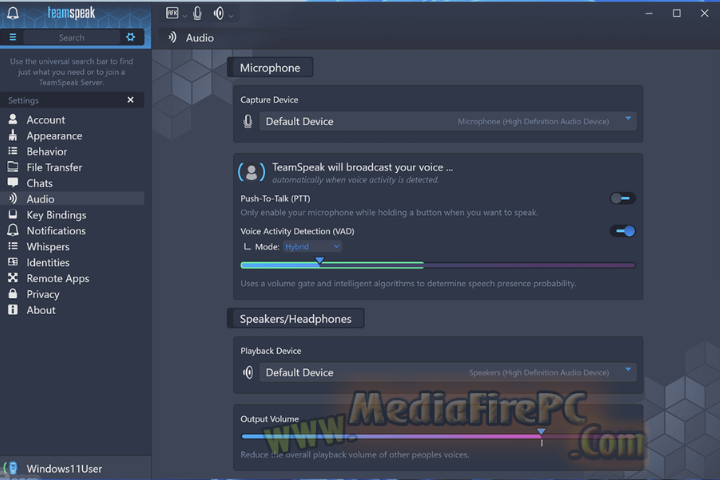
Task: Click the teamspeak logo
Action: pyautogui.click(x=71, y=13)
